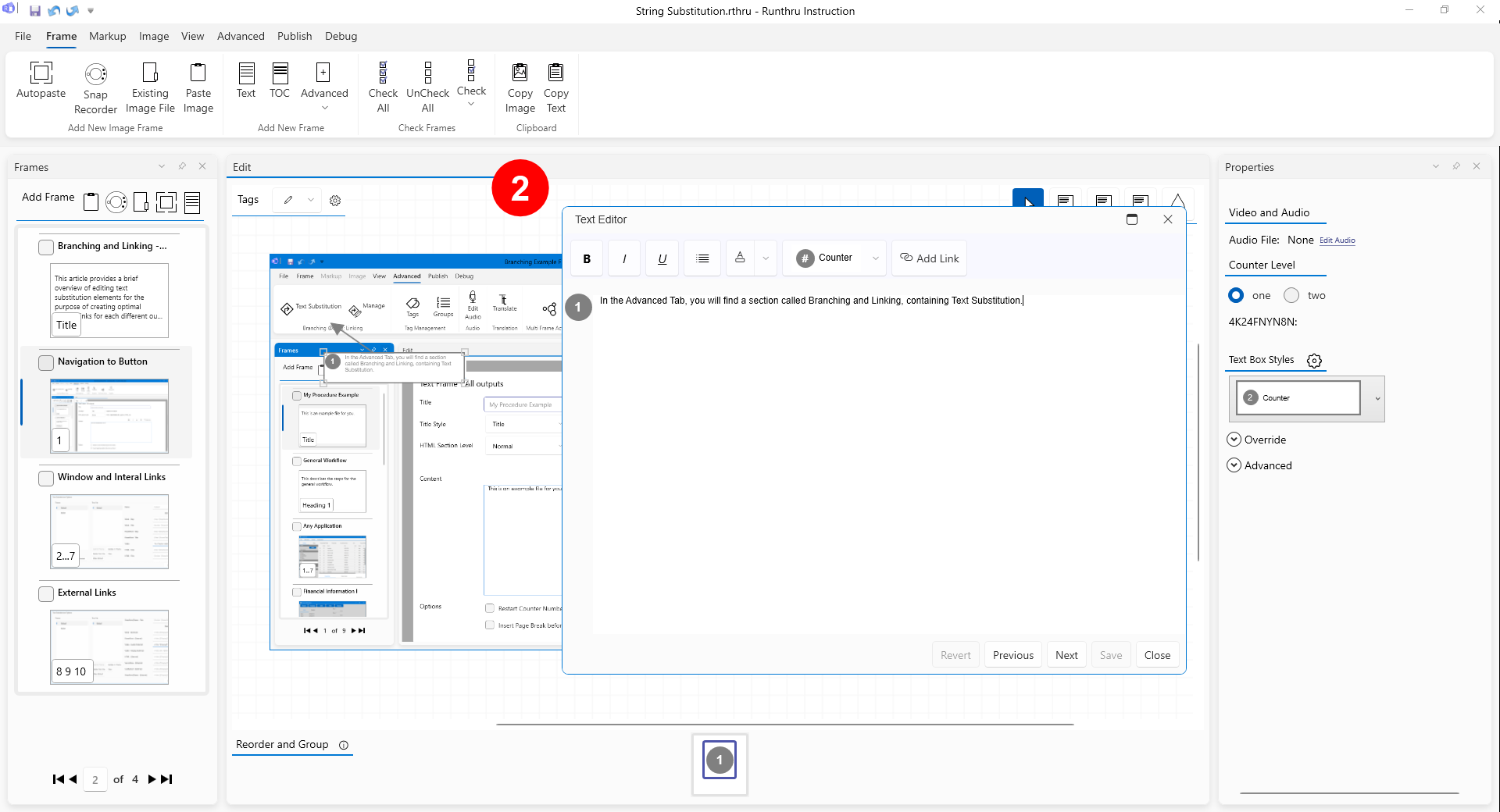Tick the External Links frame checkbox
The width and height of the screenshot is (1500, 812).
coord(46,593)
